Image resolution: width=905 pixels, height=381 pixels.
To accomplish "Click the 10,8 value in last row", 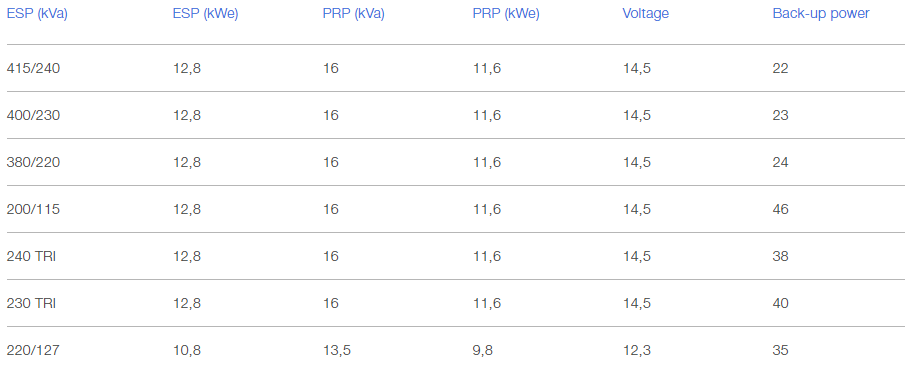I will pos(187,350).
